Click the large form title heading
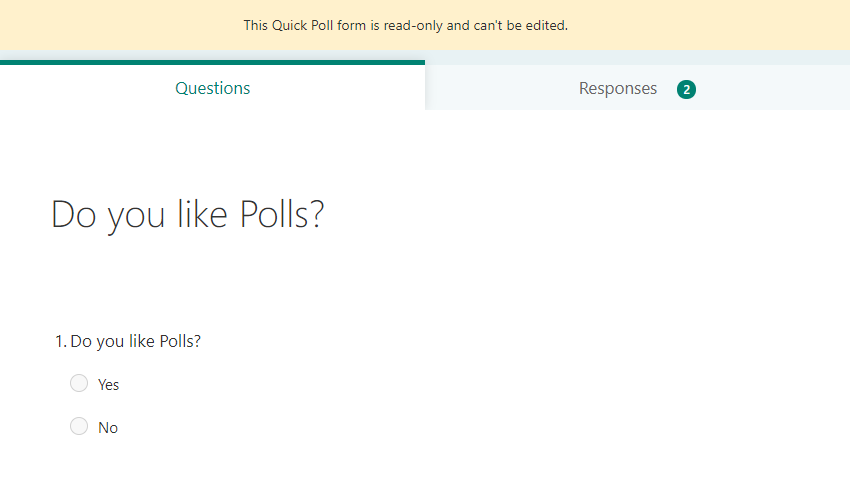Screen dimensions: 850x488 tap(188, 215)
